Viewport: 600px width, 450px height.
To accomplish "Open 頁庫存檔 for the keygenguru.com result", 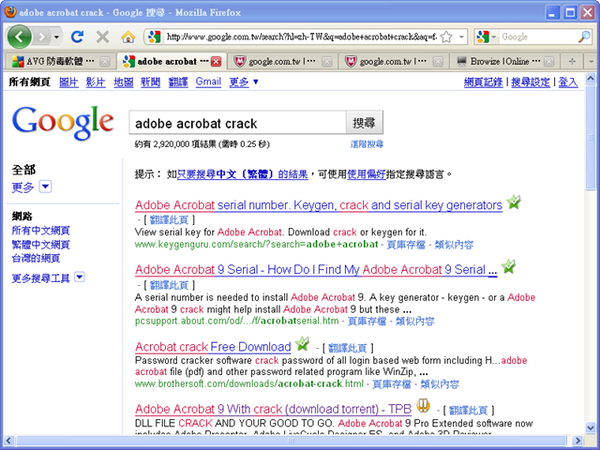I will (406, 245).
